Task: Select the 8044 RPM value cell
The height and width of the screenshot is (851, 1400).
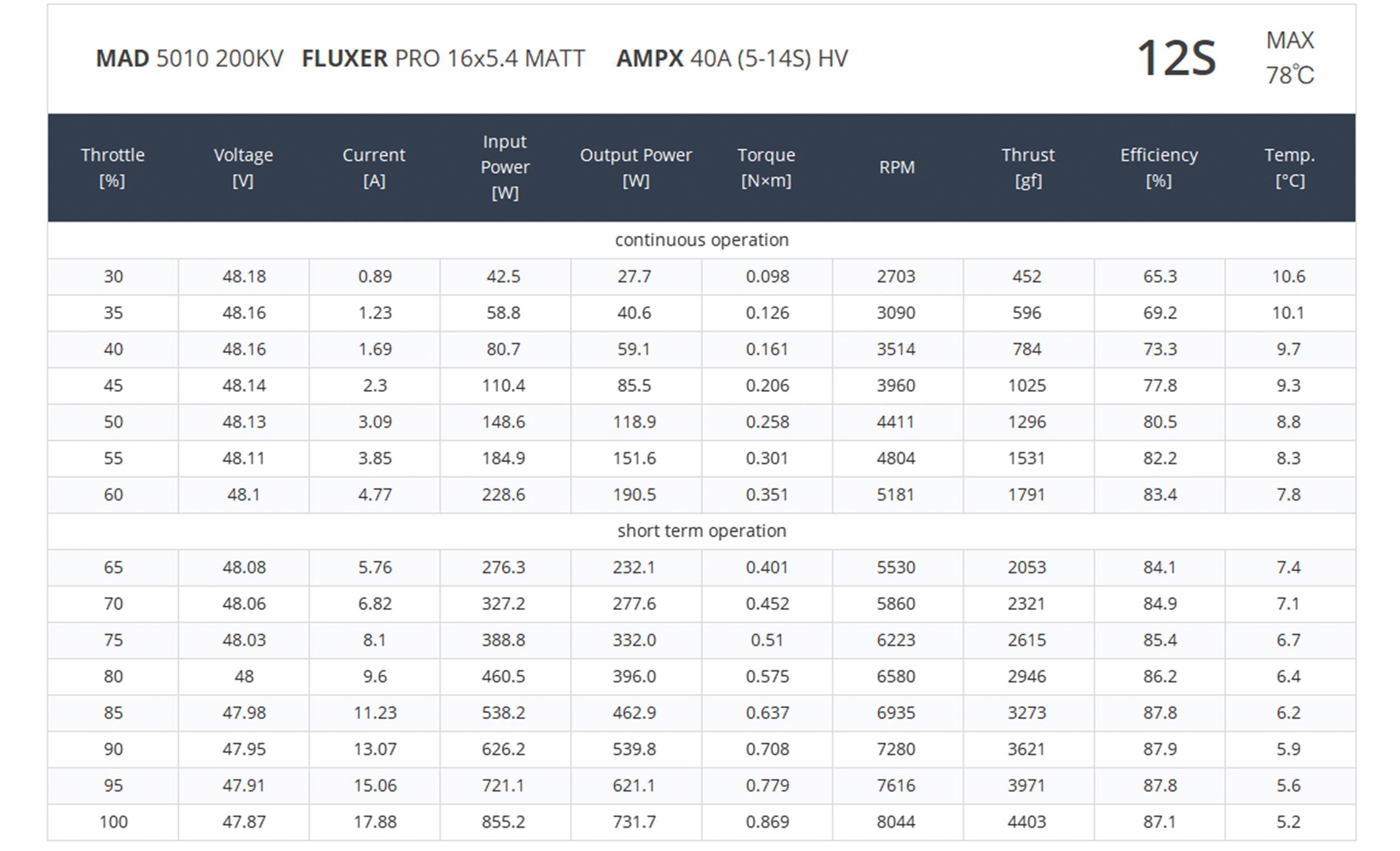Action: tap(896, 822)
